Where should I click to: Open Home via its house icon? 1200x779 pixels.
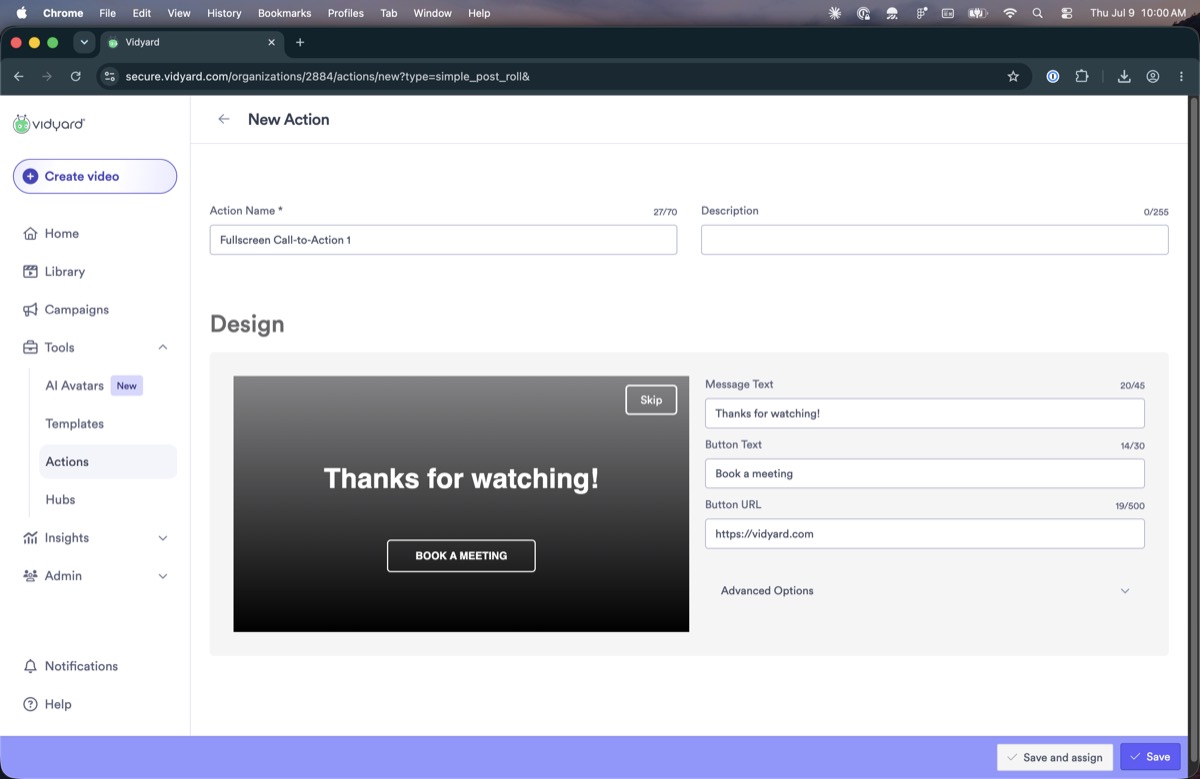click(30, 233)
